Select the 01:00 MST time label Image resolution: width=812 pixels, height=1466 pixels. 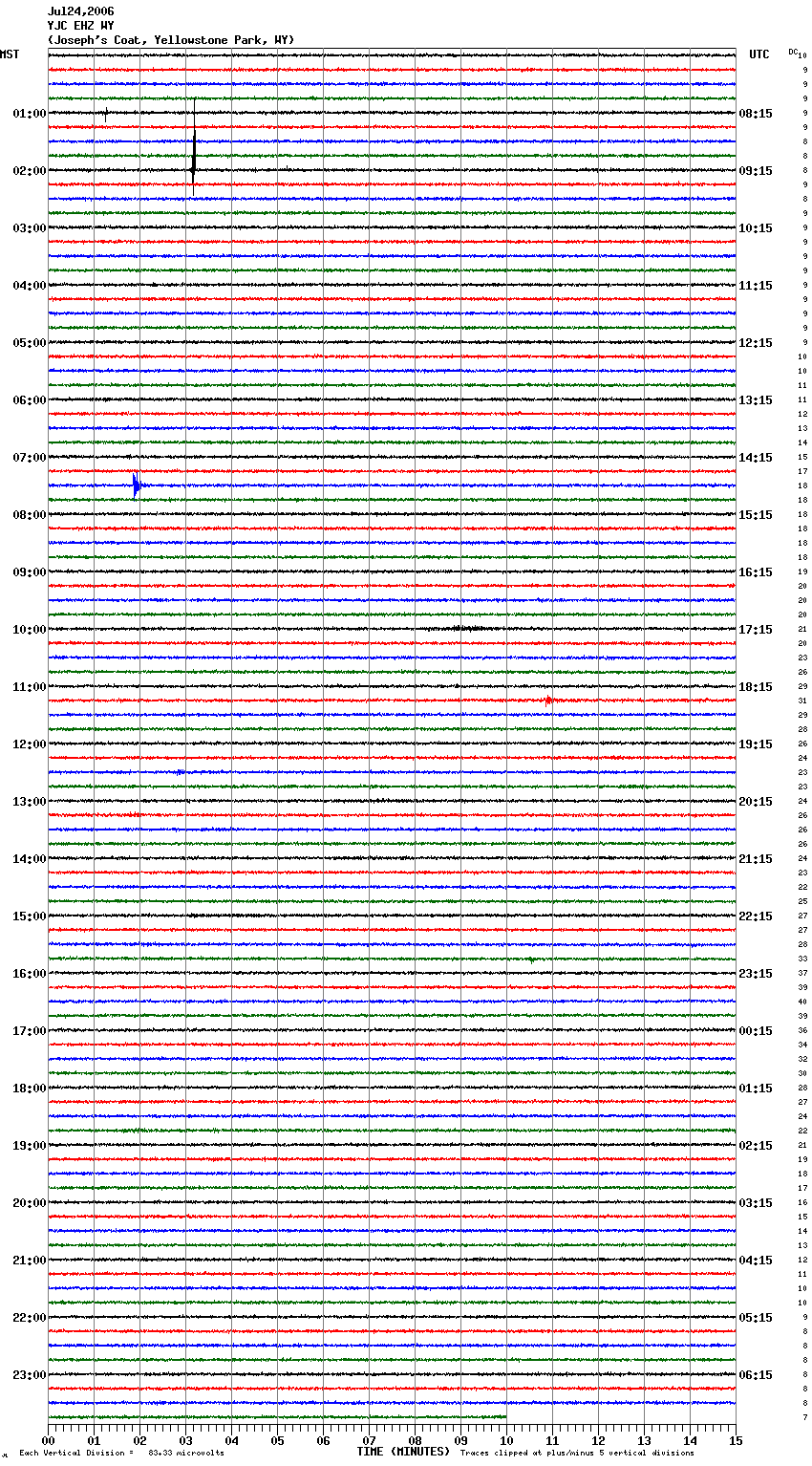(30, 114)
